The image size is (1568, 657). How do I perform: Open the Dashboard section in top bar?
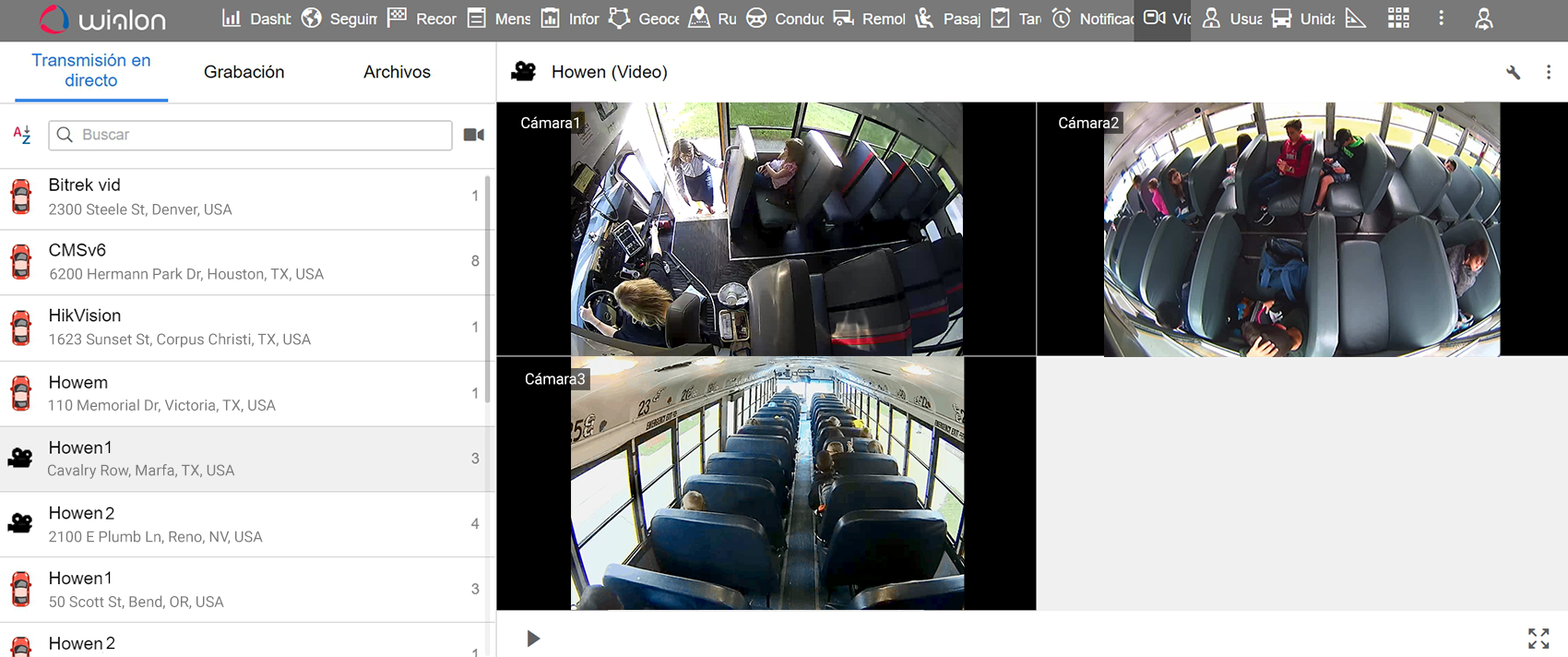(255, 18)
